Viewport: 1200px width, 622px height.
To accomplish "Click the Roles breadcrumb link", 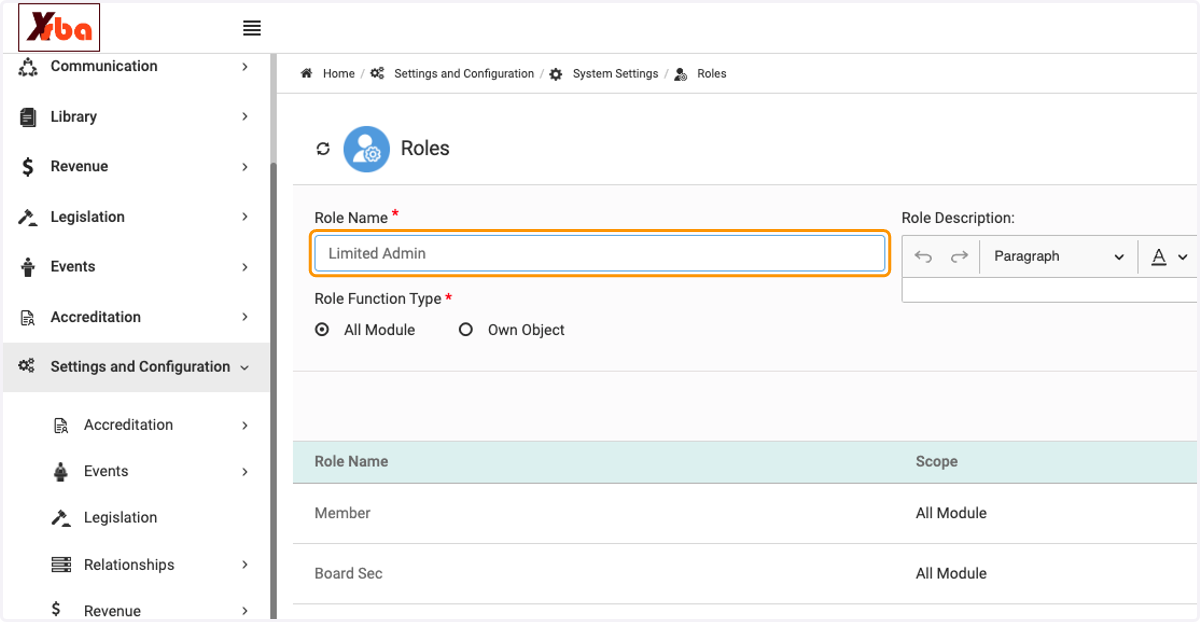I will tap(712, 74).
